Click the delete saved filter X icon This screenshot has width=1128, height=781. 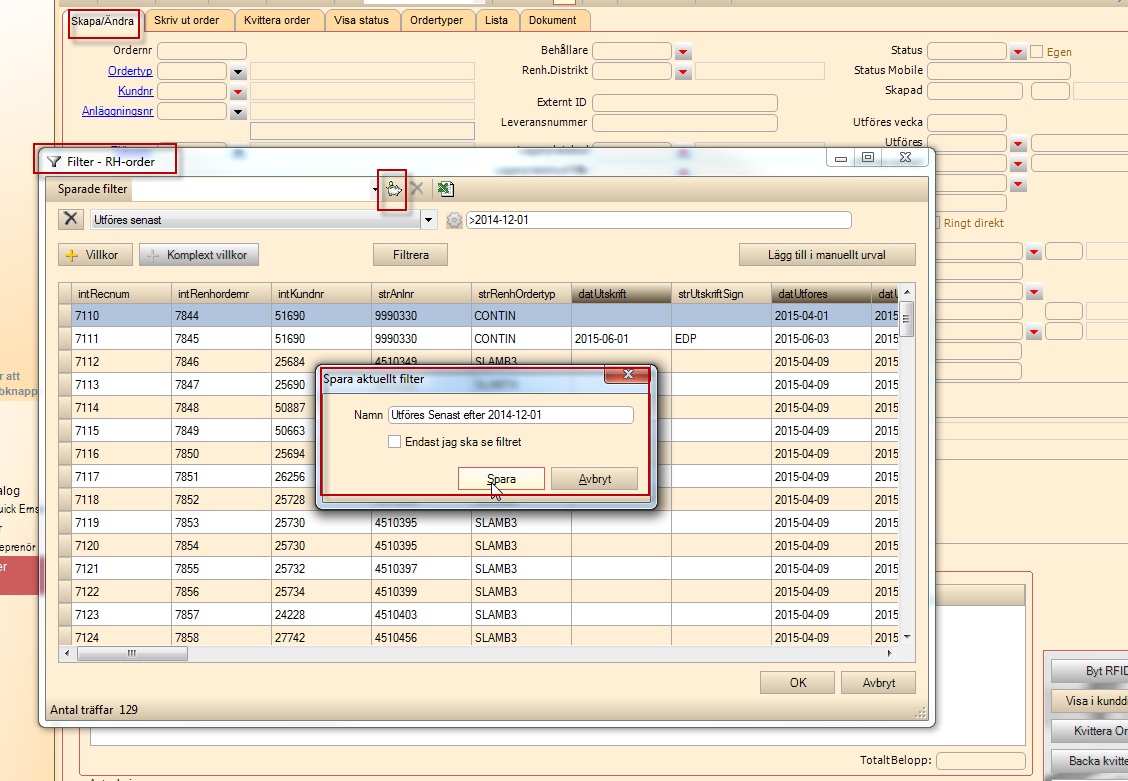[x=417, y=188]
